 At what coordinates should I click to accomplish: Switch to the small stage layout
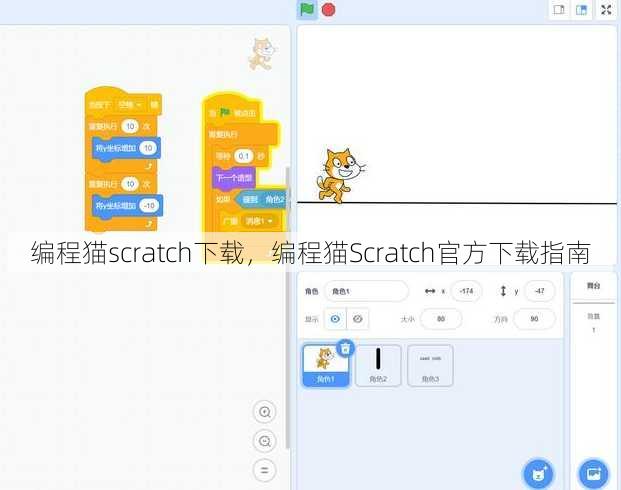(x=559, y=10)
